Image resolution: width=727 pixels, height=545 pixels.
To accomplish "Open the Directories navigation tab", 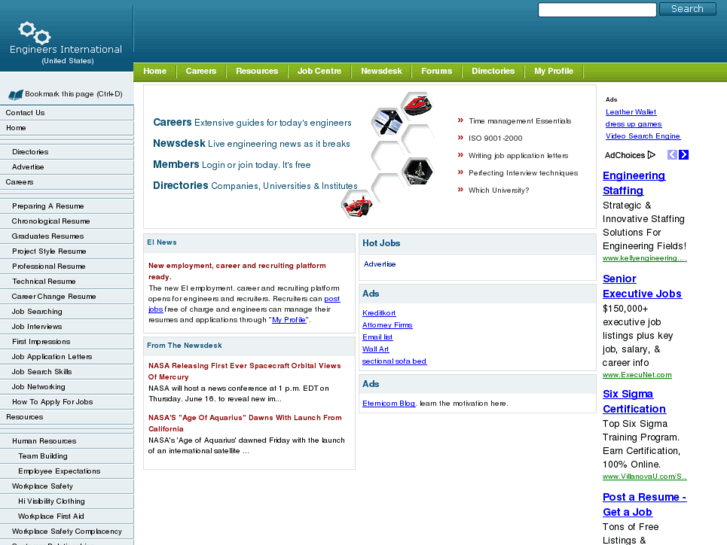I will coord(493,71).
